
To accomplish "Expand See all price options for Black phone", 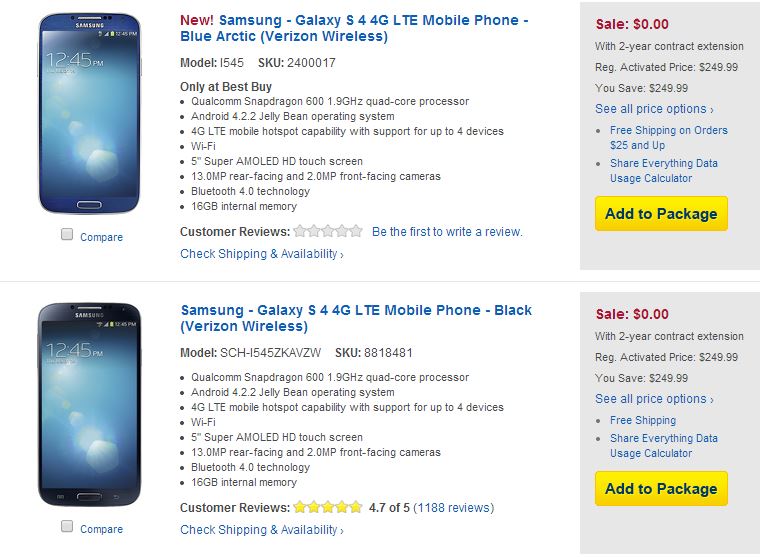I will [x=654, y=398].
